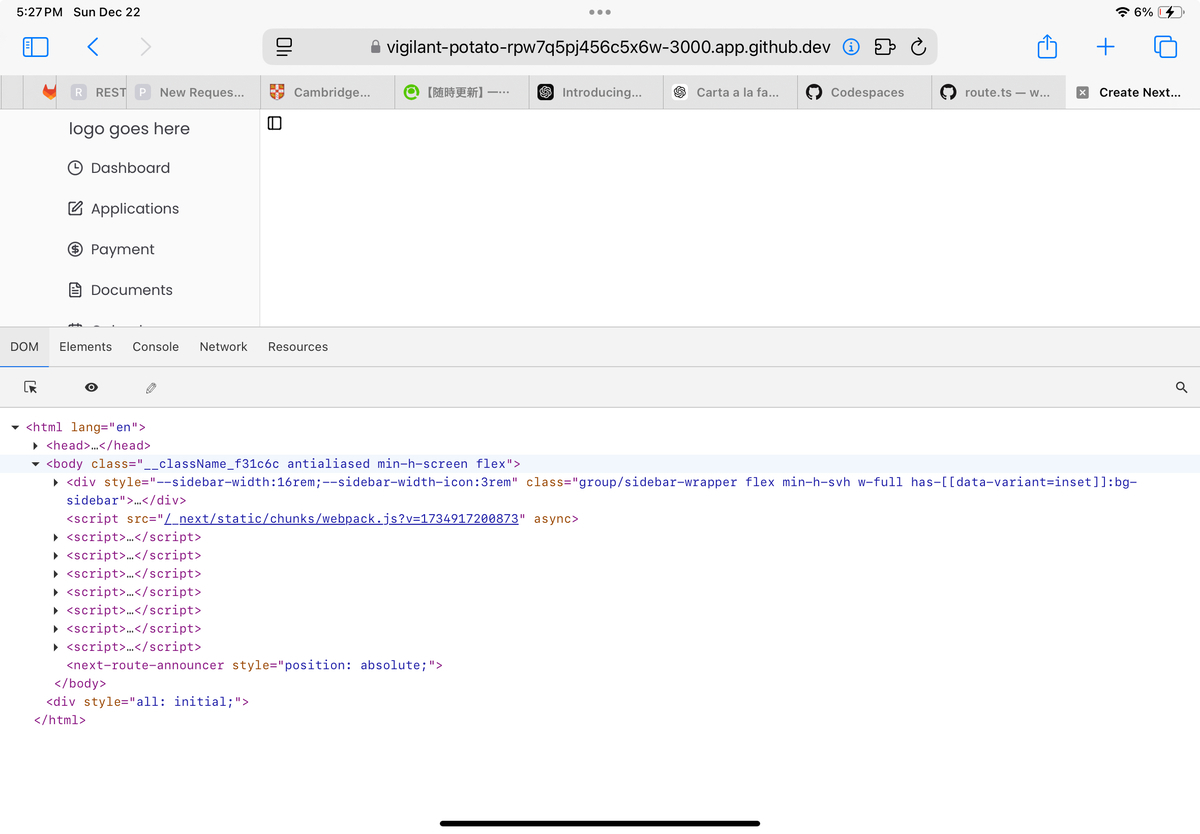The image size is (1200, 834).
Task: Open DOM search with the magnifier icon
Action: coord(1181,387)
